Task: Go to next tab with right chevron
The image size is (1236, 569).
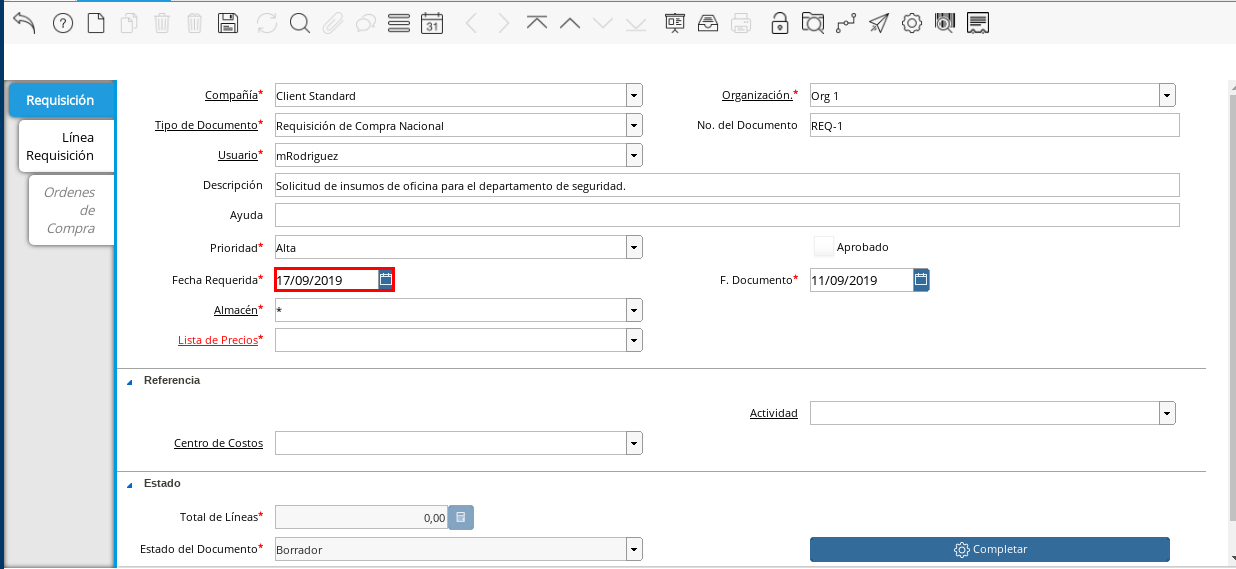Action: 503,23
